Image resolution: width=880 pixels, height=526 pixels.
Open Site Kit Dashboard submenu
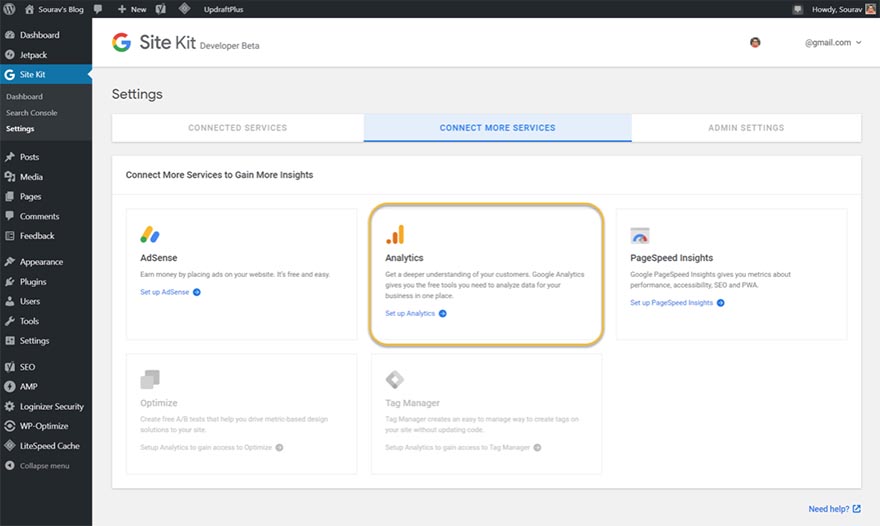(x=24, y=97)
